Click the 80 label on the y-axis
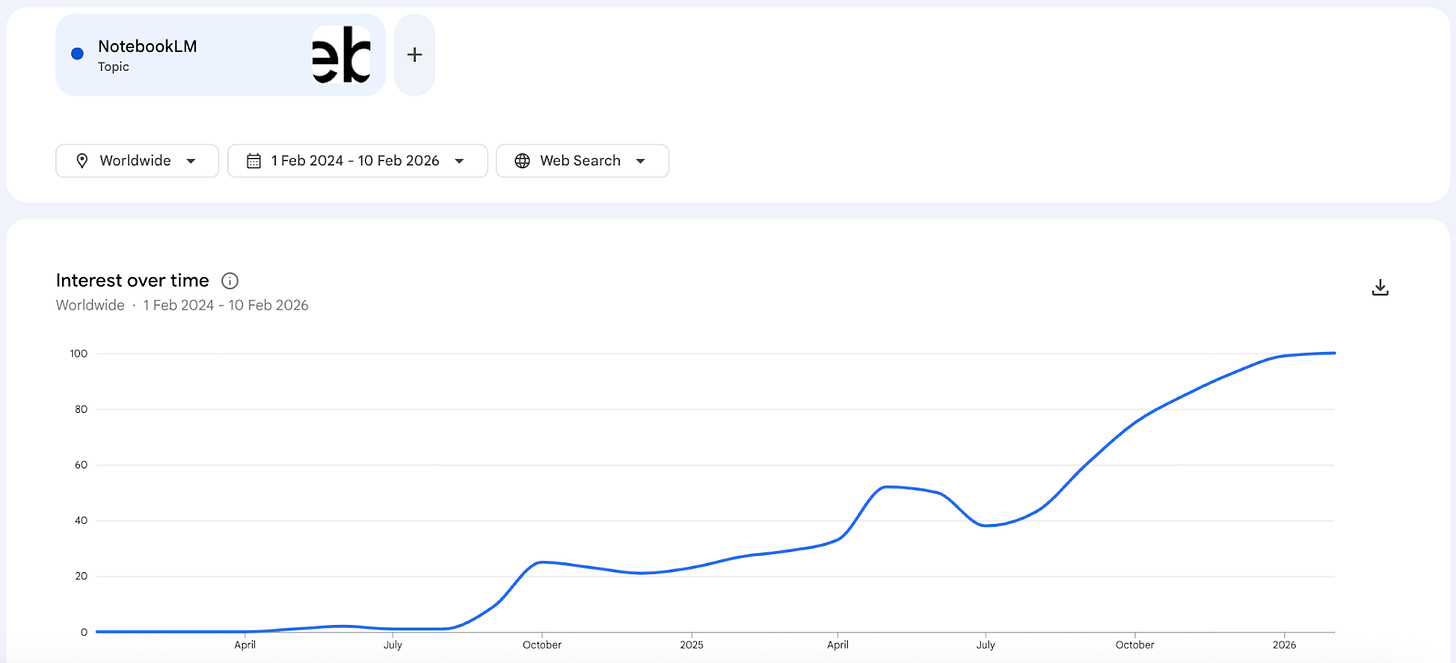The image size is (1456, 663). (x=83, y=409)
